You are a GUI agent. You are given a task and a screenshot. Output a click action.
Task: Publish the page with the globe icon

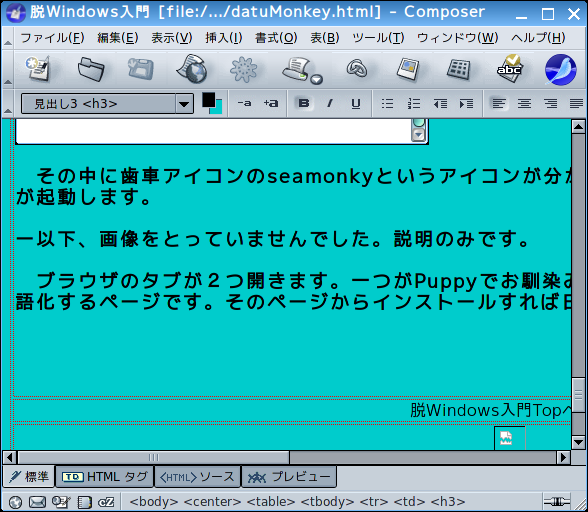192,69
